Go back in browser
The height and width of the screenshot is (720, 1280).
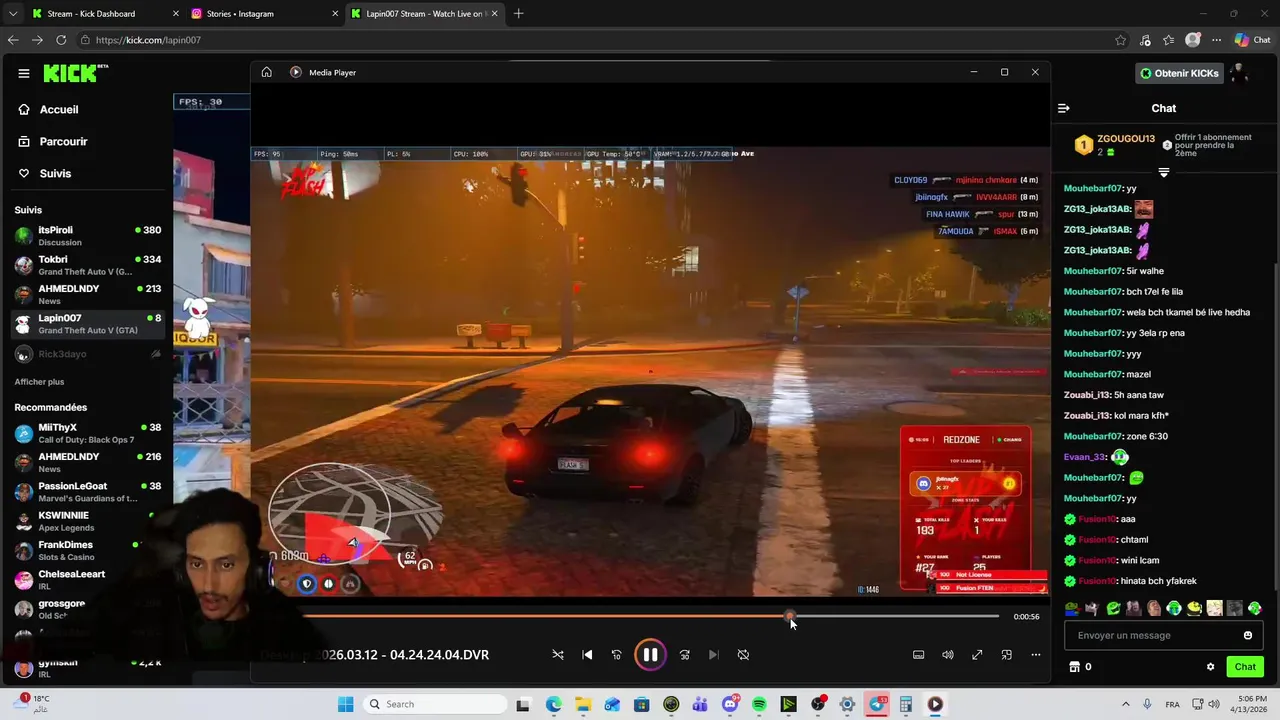(x=13, y=40)
